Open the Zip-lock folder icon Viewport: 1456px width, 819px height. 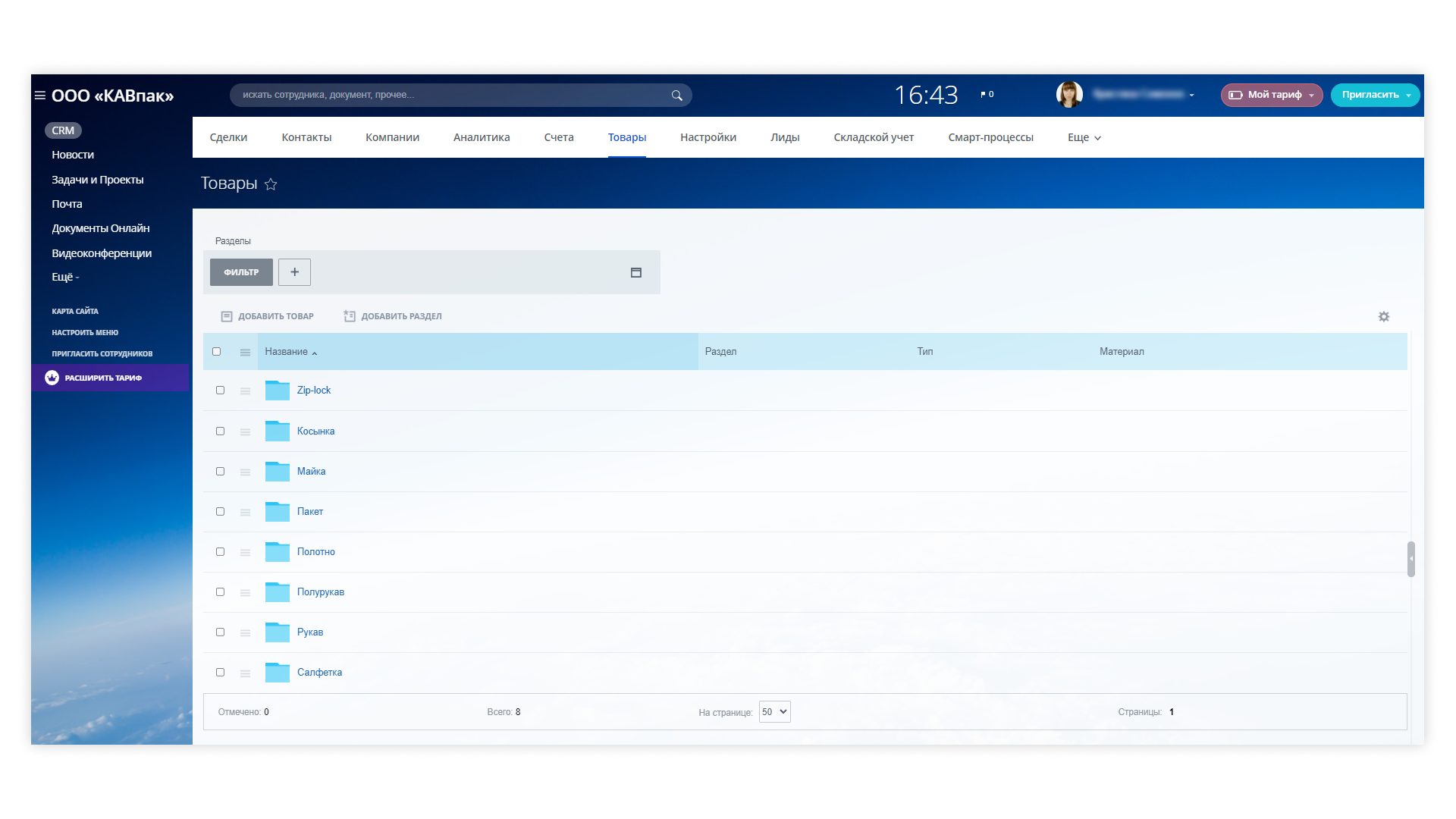[x=278, y=391]
